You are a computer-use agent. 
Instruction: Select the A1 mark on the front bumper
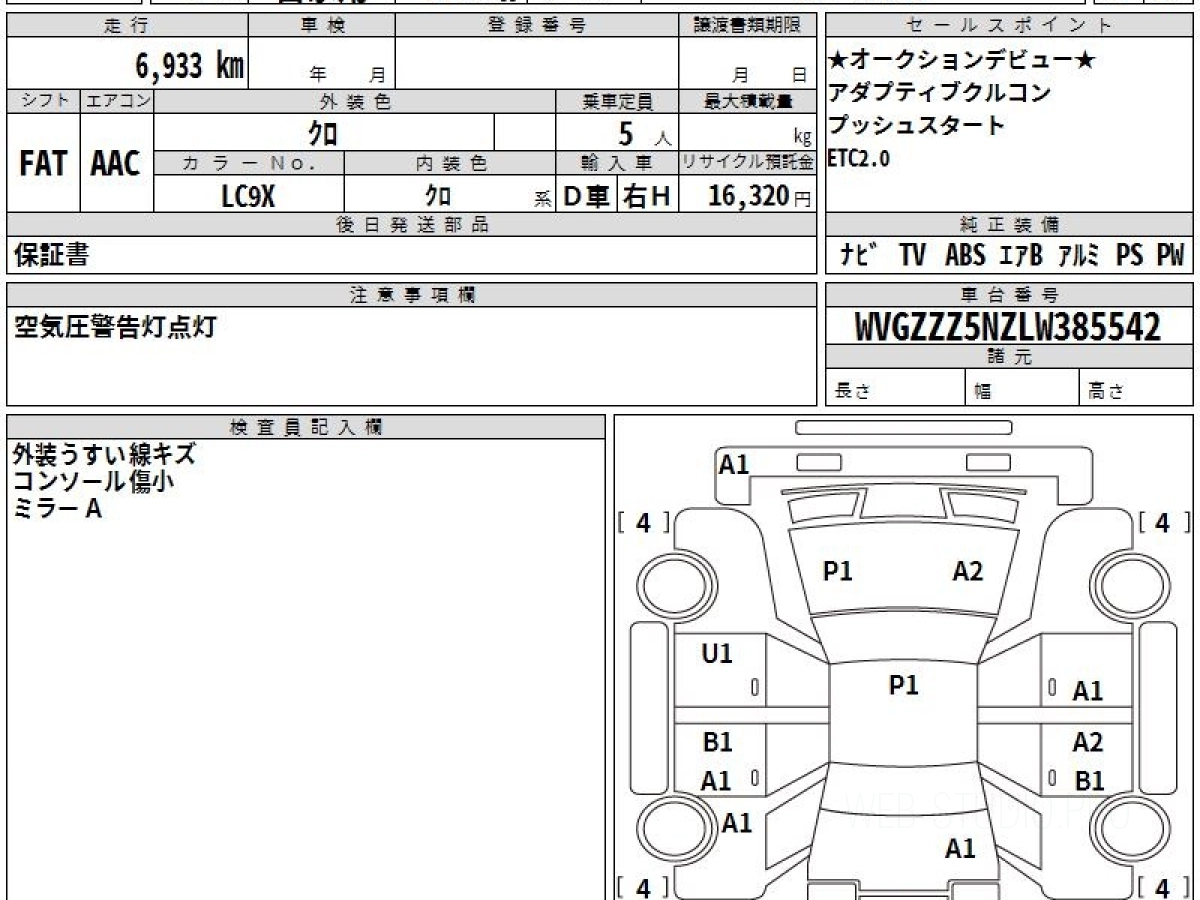click(735, 464)
